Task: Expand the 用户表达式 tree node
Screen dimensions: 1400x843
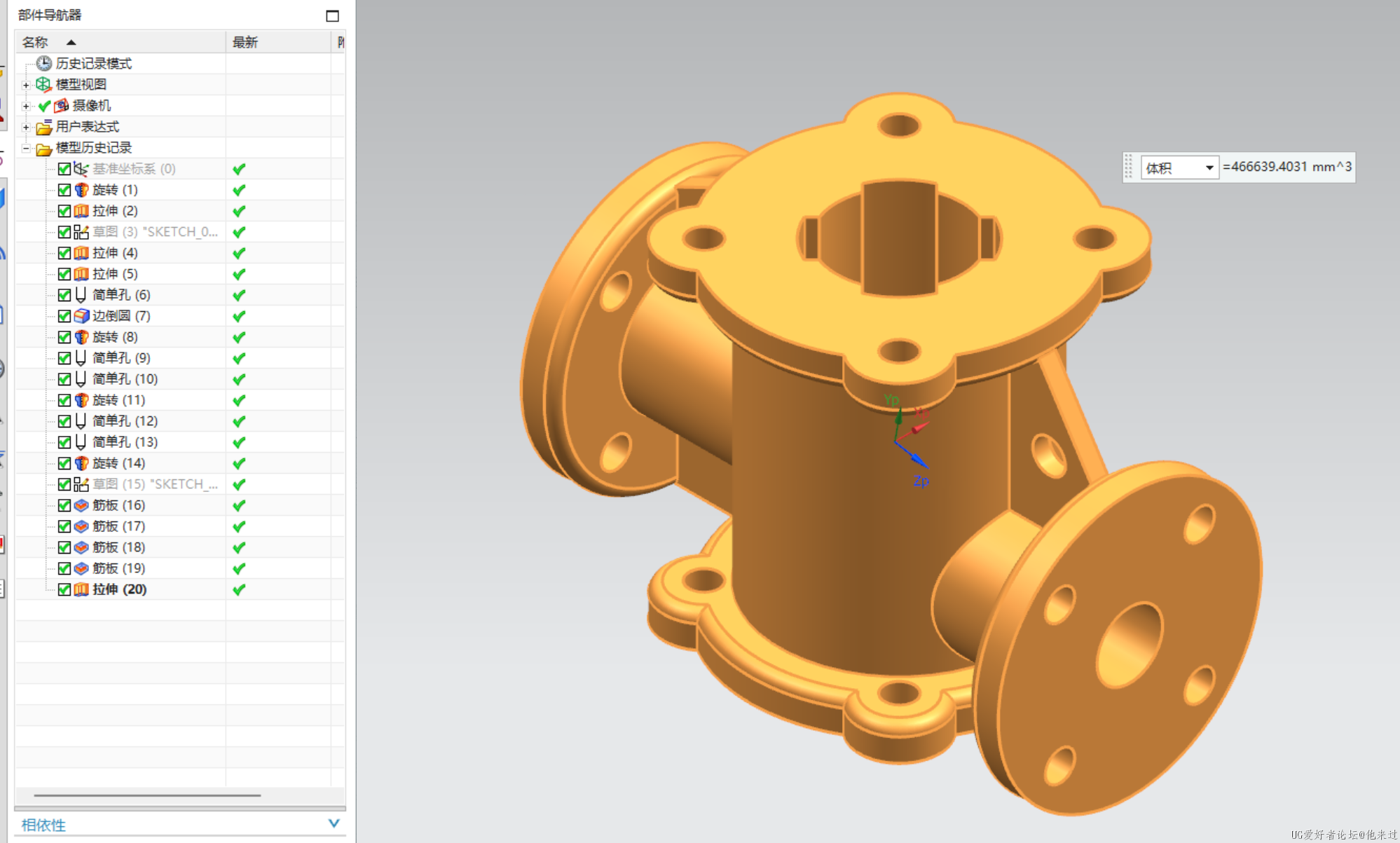Action: pyautogui.click(x=26, y=127)
